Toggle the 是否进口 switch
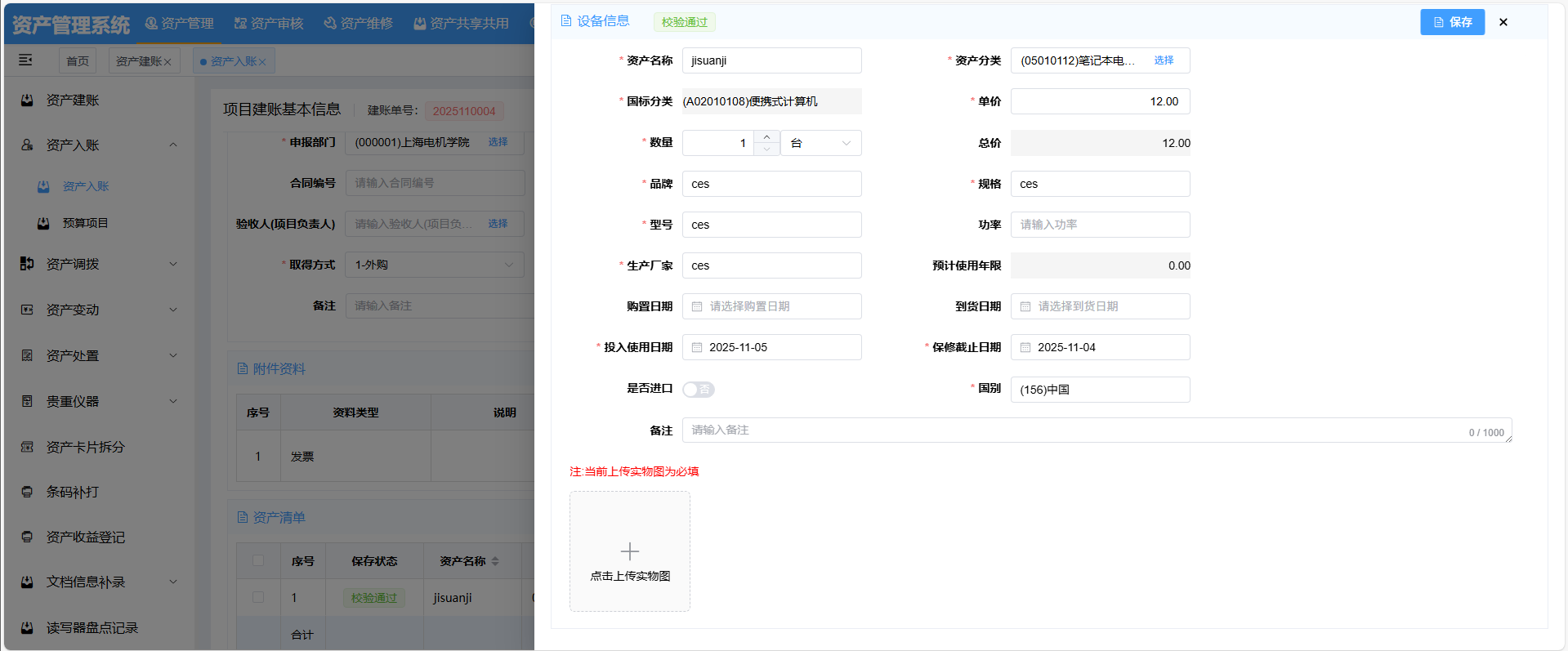Viewport: 1568px width, 651px height. (698, 390)
